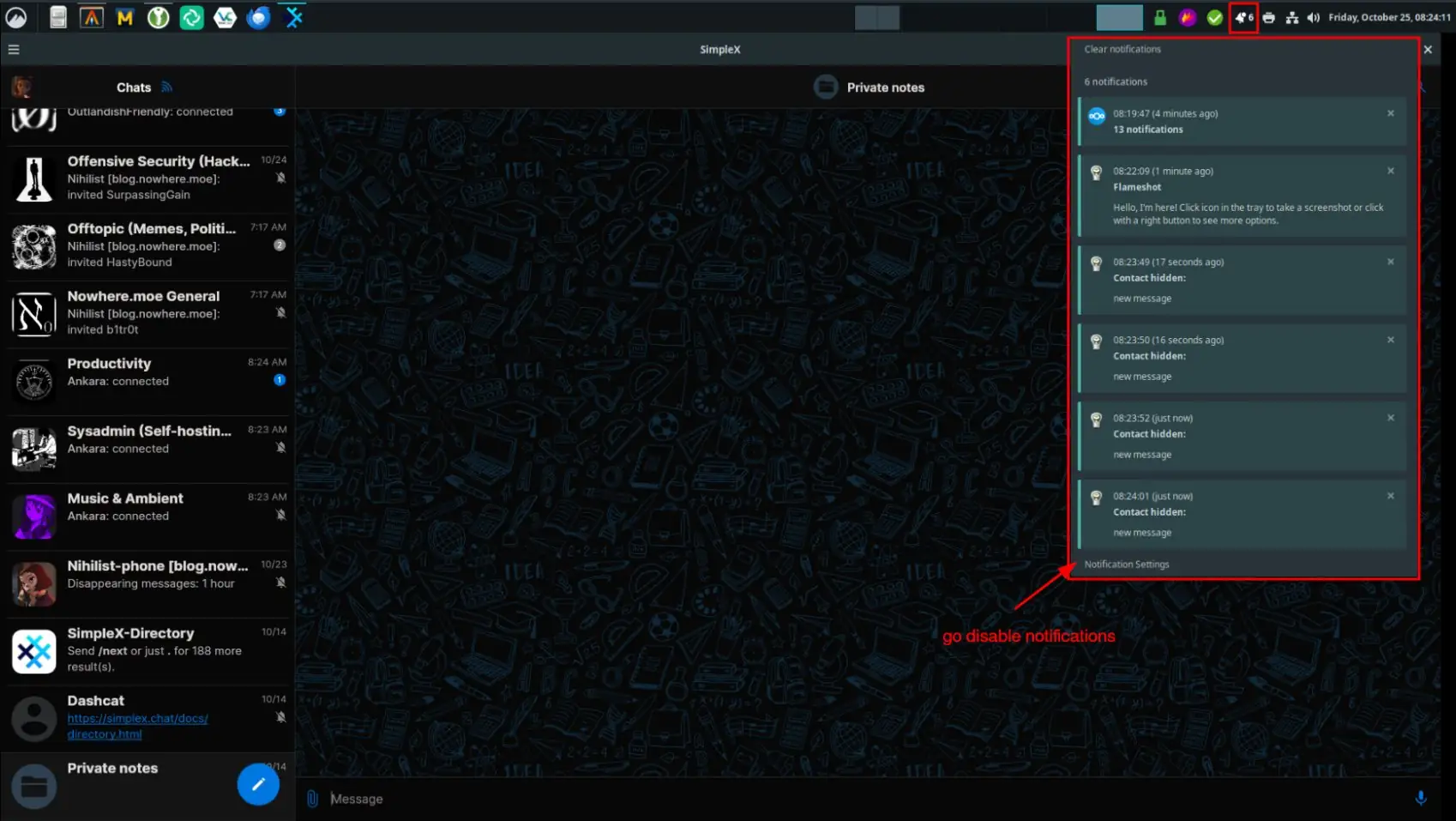Open the notification bell tray icon
Viewport: 1456px width, 821px height.
1242,18
